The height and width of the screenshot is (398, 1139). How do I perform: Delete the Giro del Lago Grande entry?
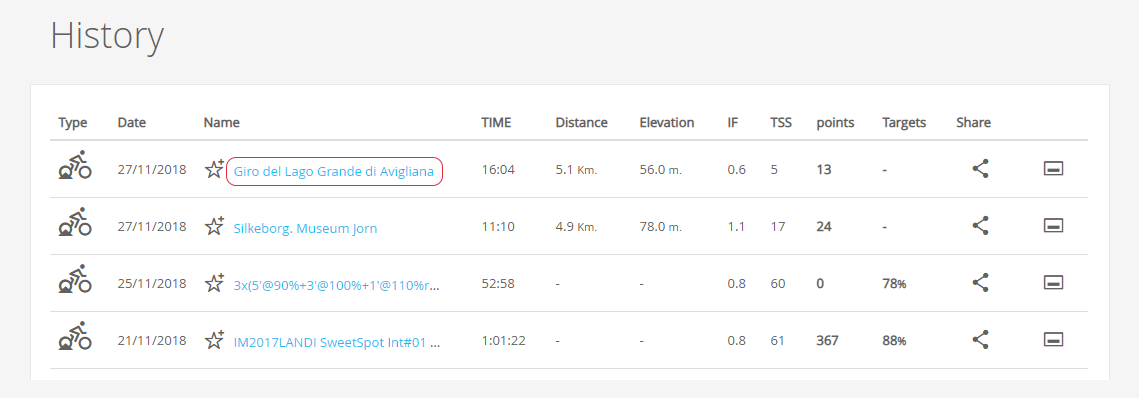tap(1053, 169)
